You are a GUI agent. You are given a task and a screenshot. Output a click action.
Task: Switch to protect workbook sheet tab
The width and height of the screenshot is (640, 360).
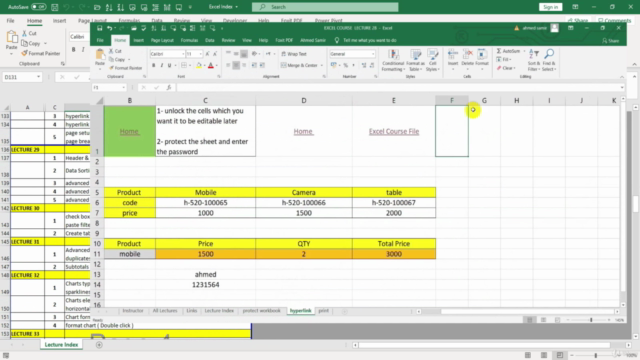(261, 311)
